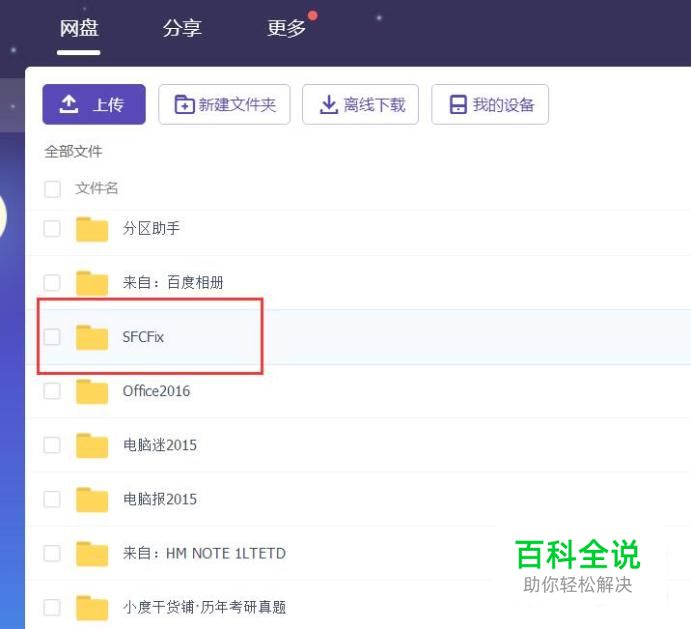The width and height of the screenshot is (691, 629).
Task: Click the 上传 upload button
Action: tap(94, 104)
